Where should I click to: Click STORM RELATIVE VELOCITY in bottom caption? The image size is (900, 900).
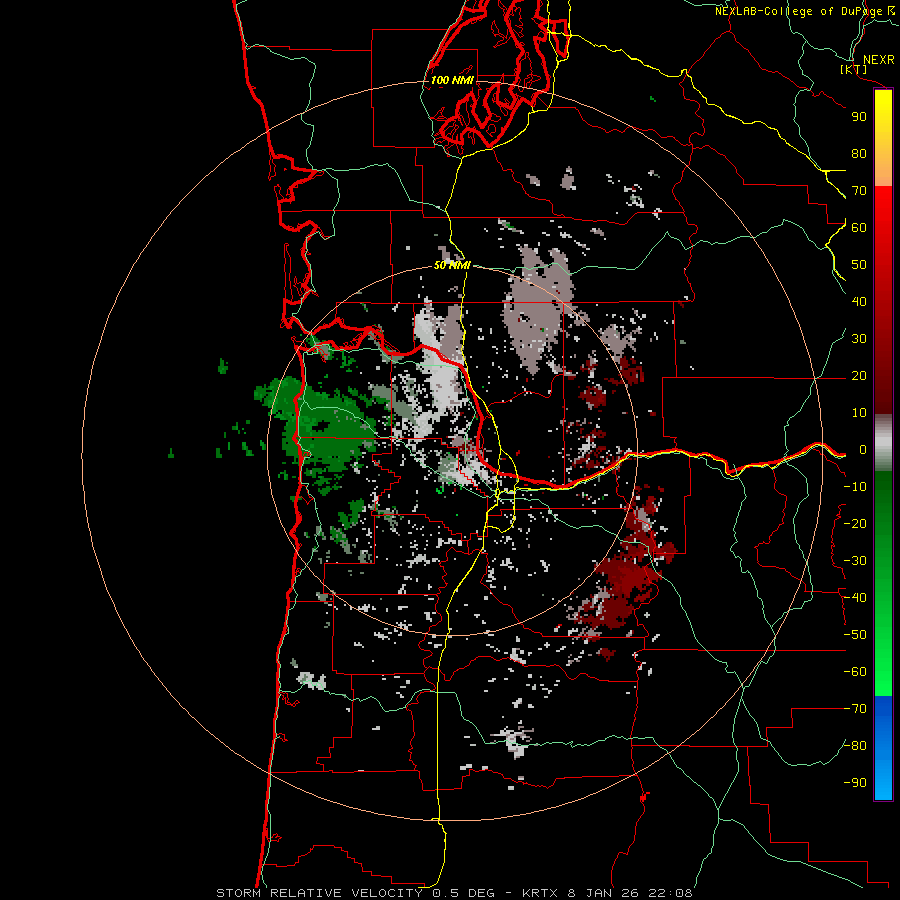click(x=321, y=893)
